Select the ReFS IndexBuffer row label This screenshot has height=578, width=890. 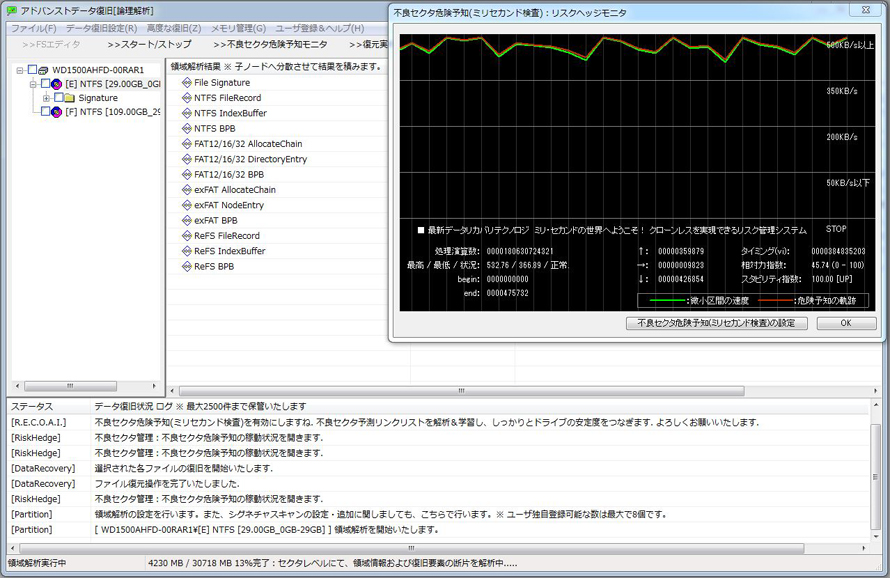click(229, 251)
